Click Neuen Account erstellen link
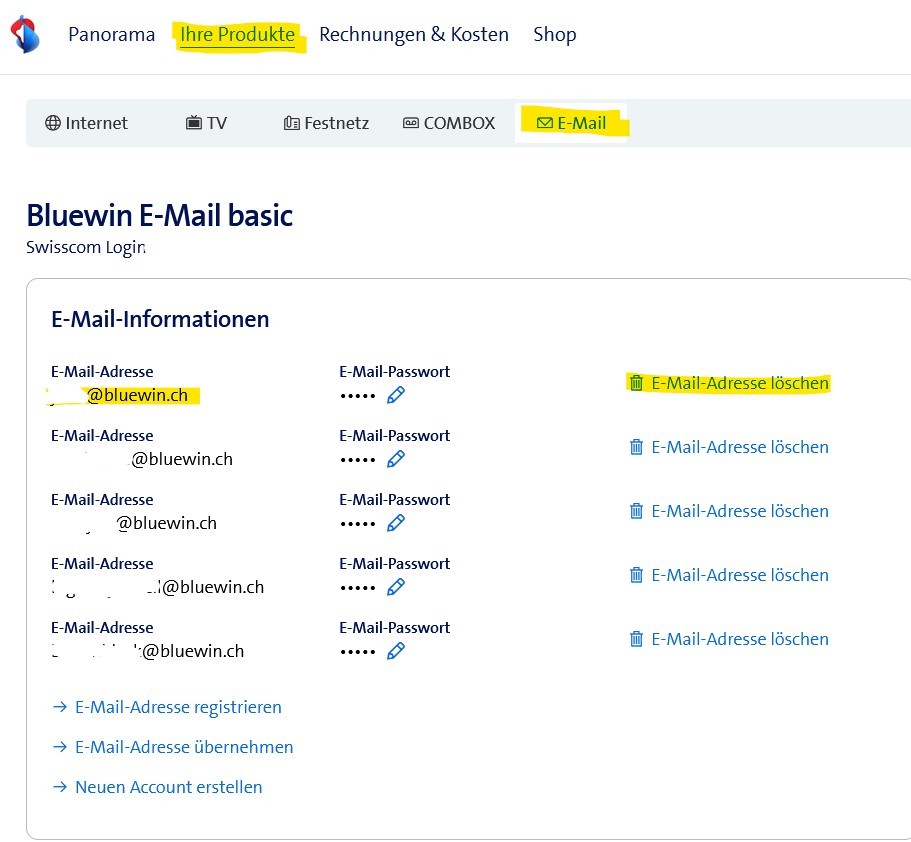 pos(168,787)
